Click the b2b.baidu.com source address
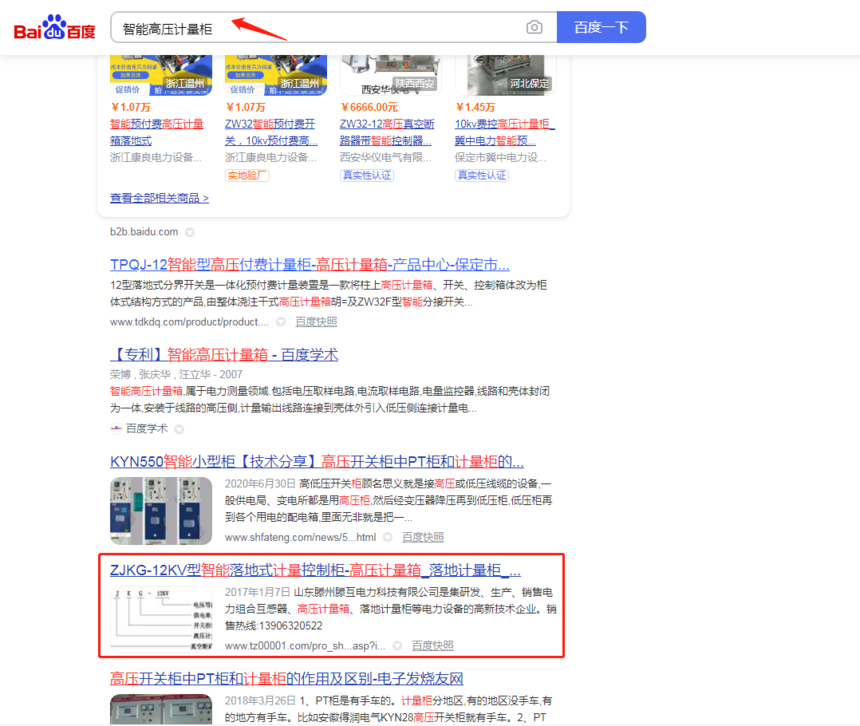Screen dimensions: 860x726 coord(144,232)
